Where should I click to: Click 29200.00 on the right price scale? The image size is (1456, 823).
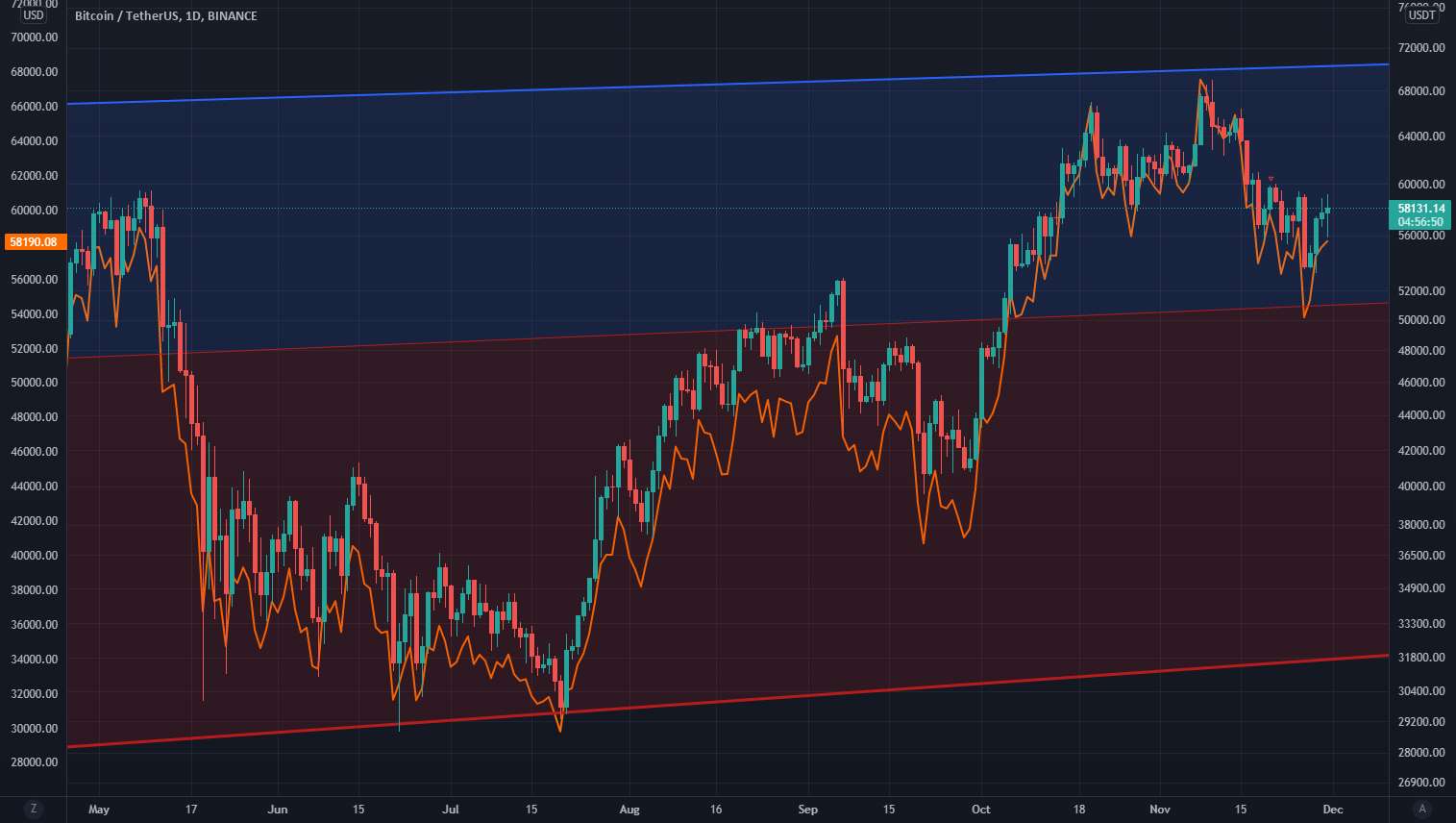pyautogui.click(x=1421, y=722)
